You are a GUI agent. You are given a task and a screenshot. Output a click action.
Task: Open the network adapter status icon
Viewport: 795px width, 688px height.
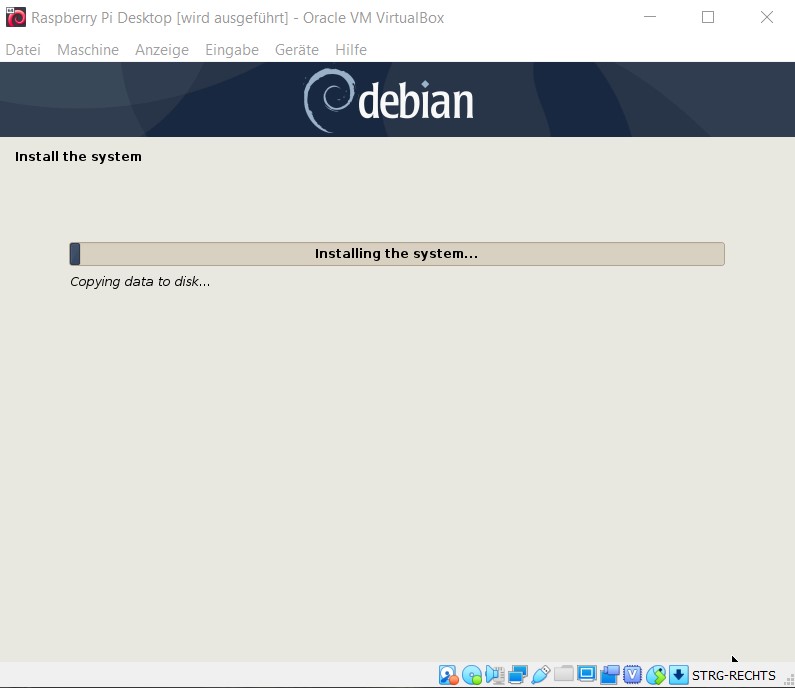[518, 675]
